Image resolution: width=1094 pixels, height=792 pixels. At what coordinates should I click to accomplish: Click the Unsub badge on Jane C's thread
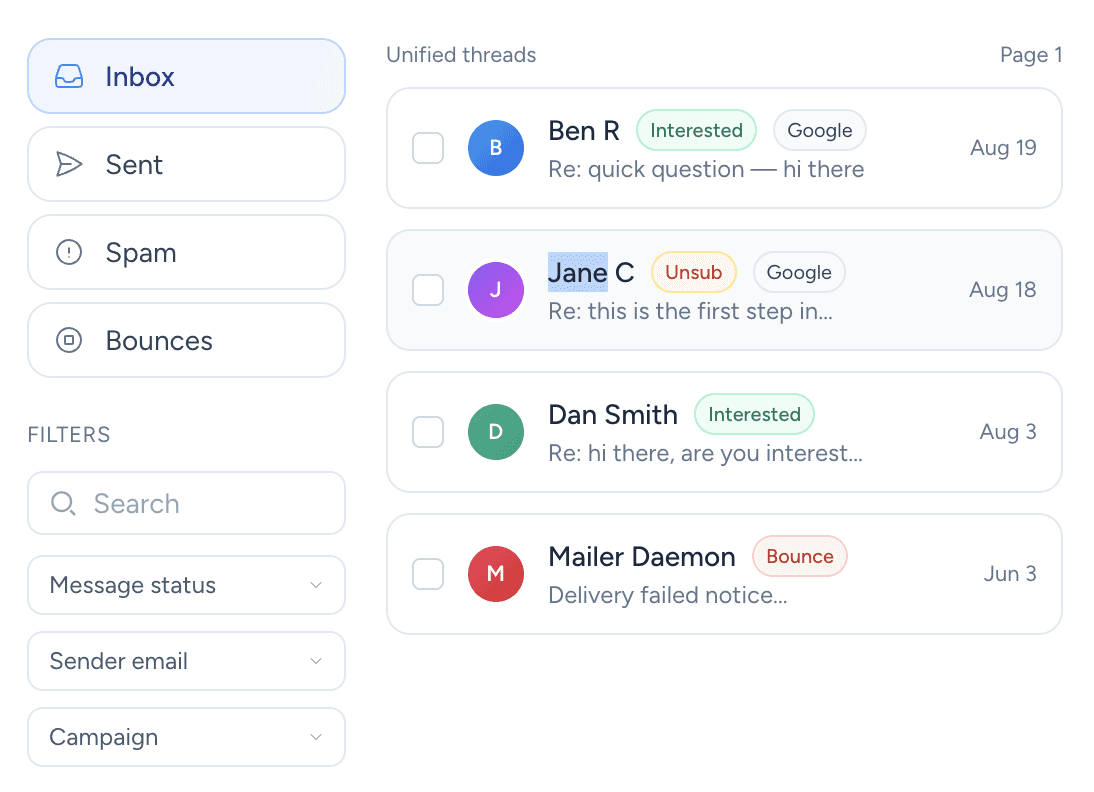coord(694,272)
